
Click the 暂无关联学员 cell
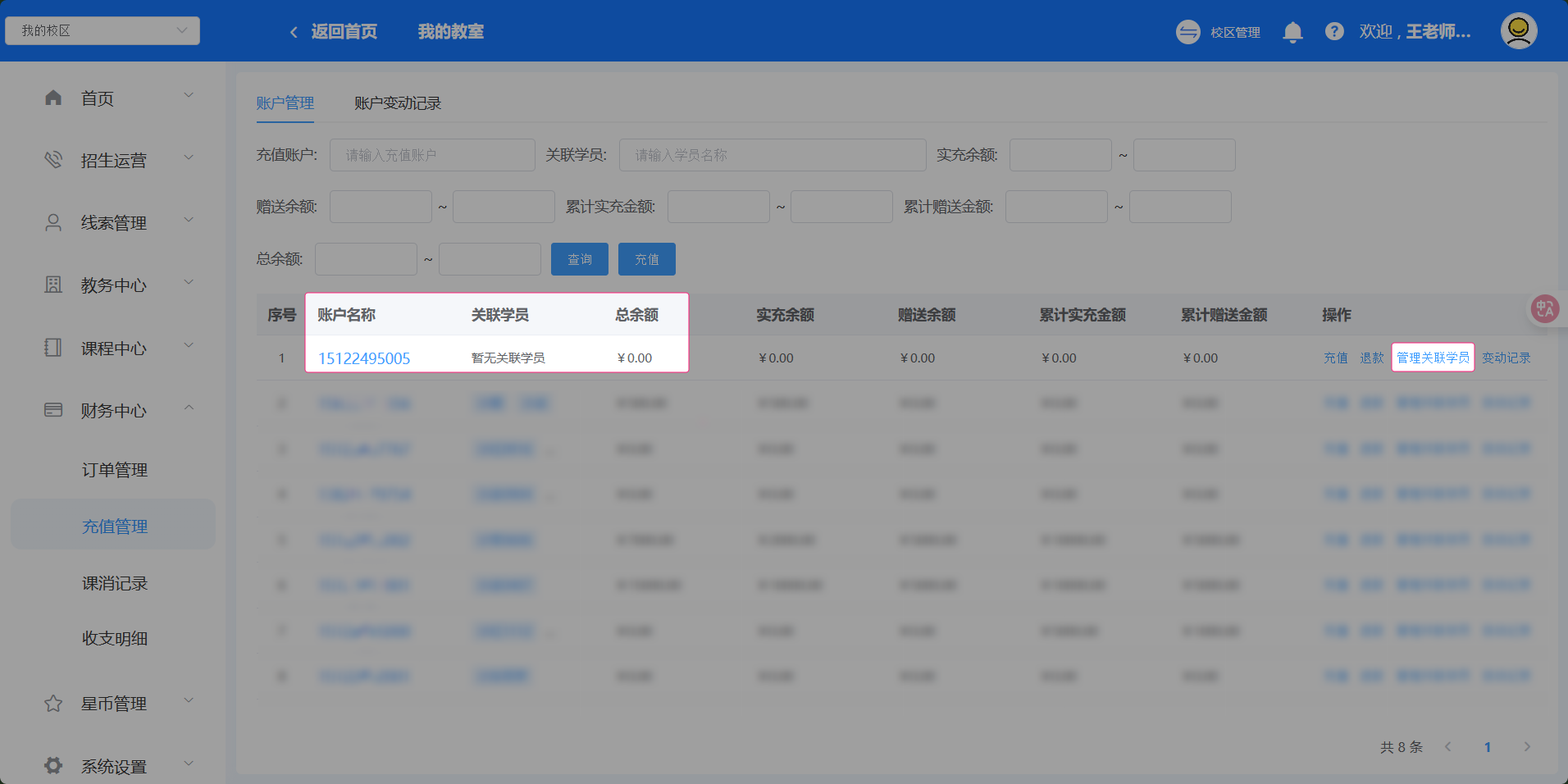click(508, 358)
